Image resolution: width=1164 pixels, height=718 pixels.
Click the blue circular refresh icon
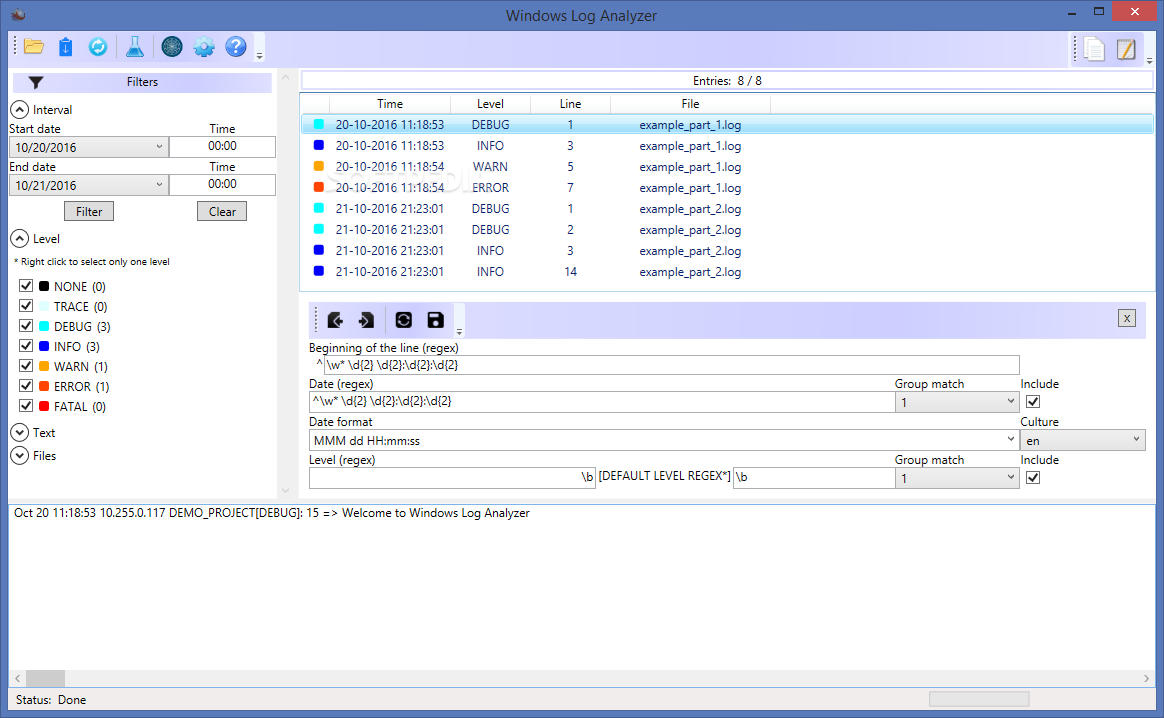98,47
